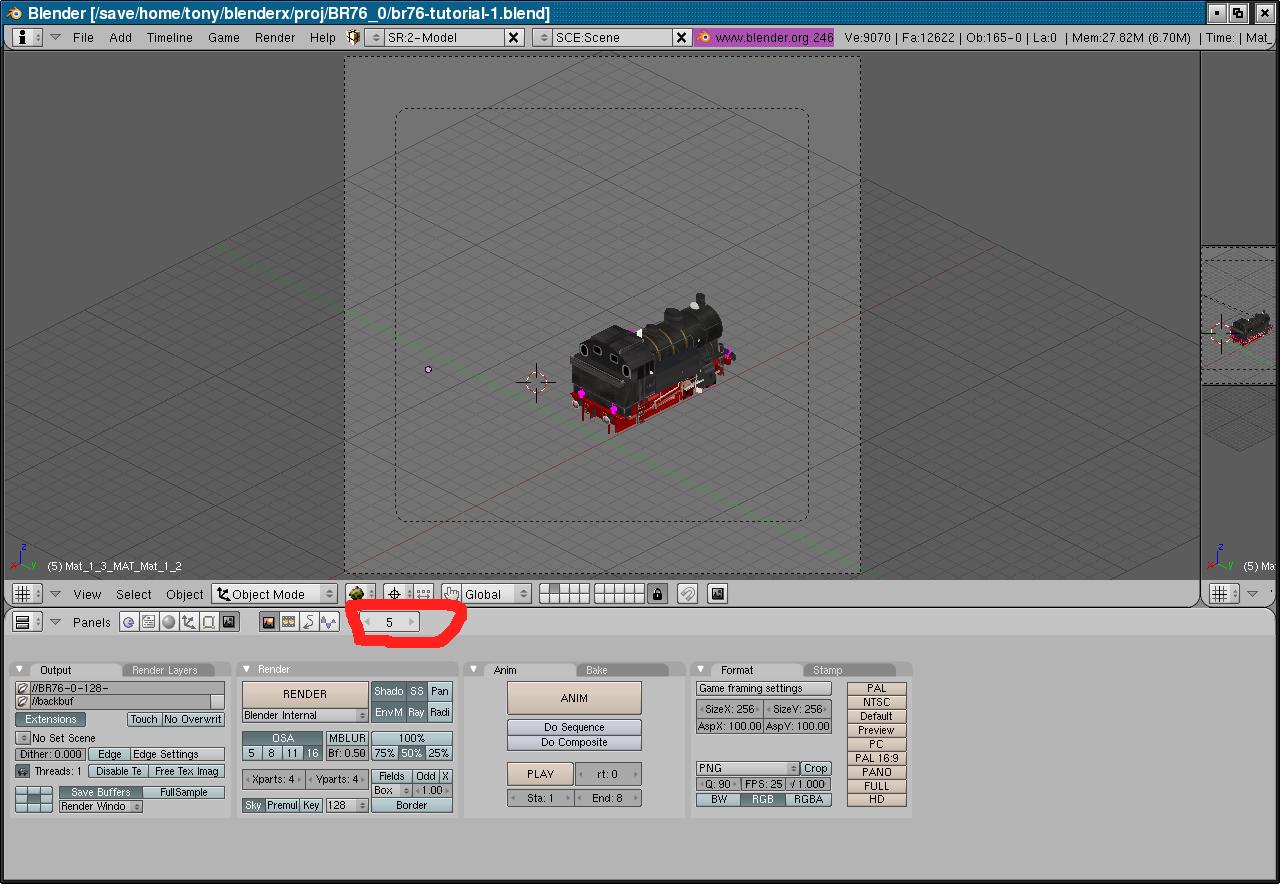The height and width of the screenshot is (884, 1280).
Task: Click the render-this-window image icon
Action: pyautogui.click(x=717, y=594)
